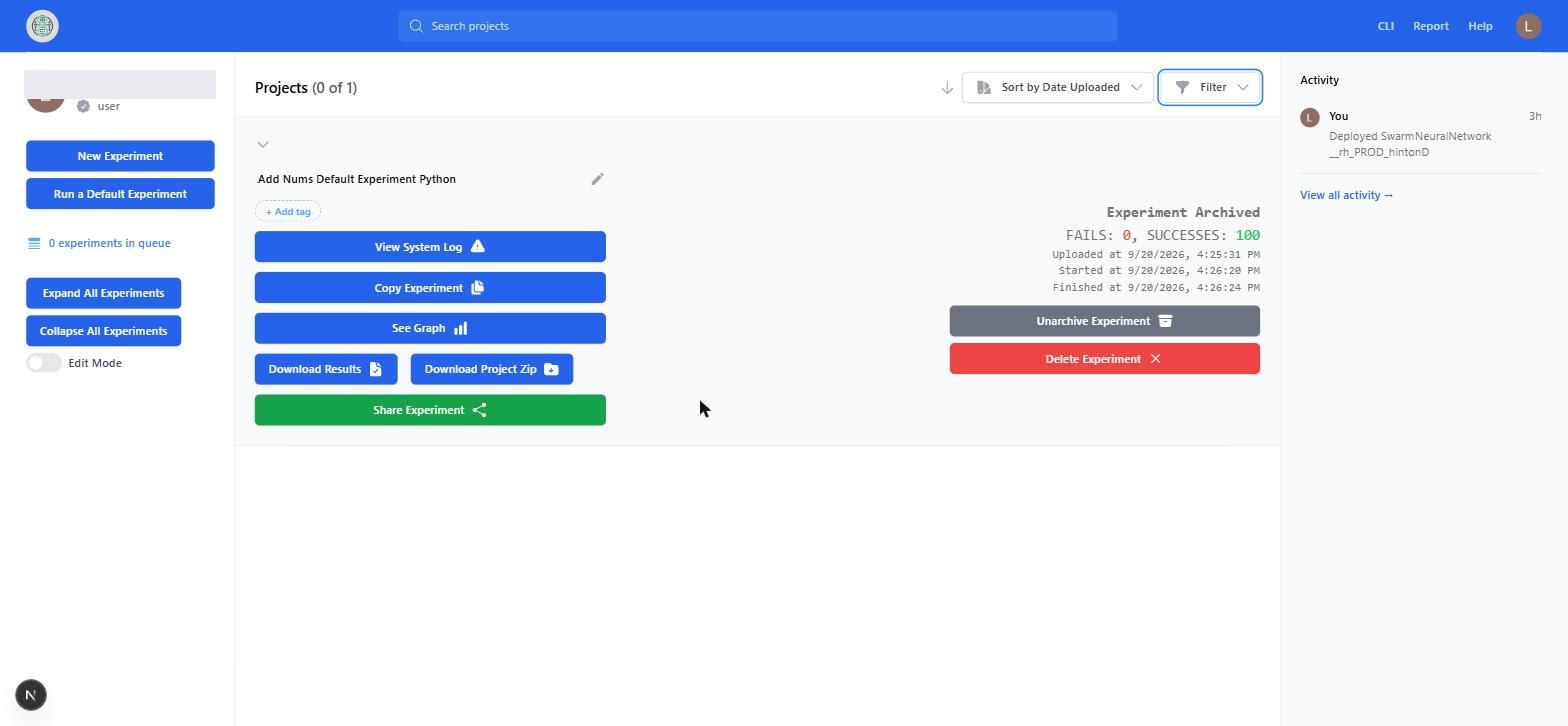Click the pencil icon to rename the experiment
Viewport: 1568px width, 726px height.
597,179
